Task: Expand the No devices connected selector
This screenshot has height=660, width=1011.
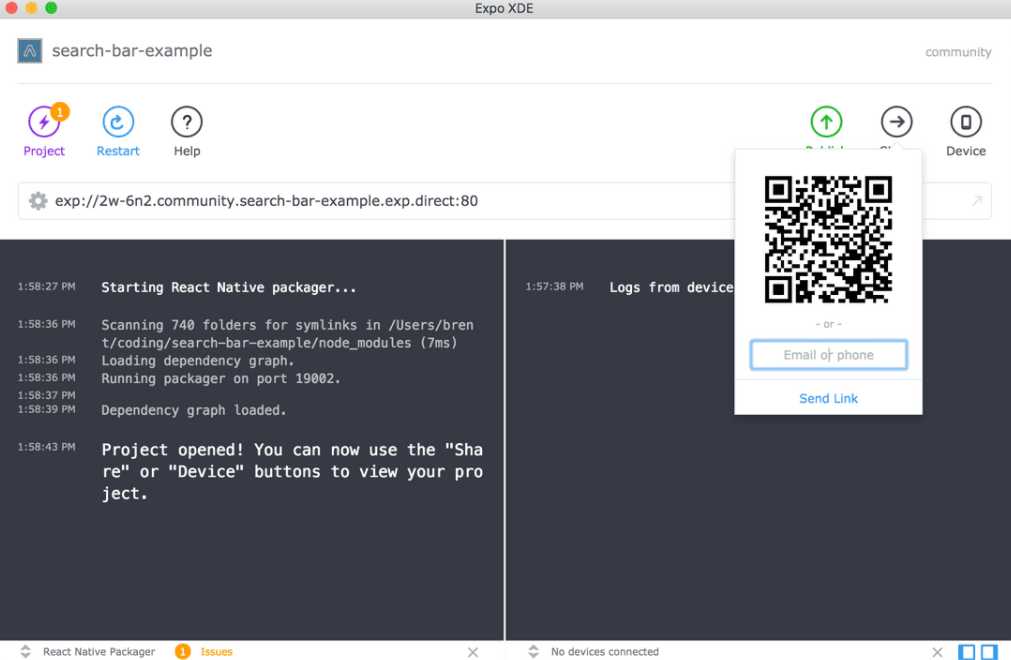Action: point(533,652)
